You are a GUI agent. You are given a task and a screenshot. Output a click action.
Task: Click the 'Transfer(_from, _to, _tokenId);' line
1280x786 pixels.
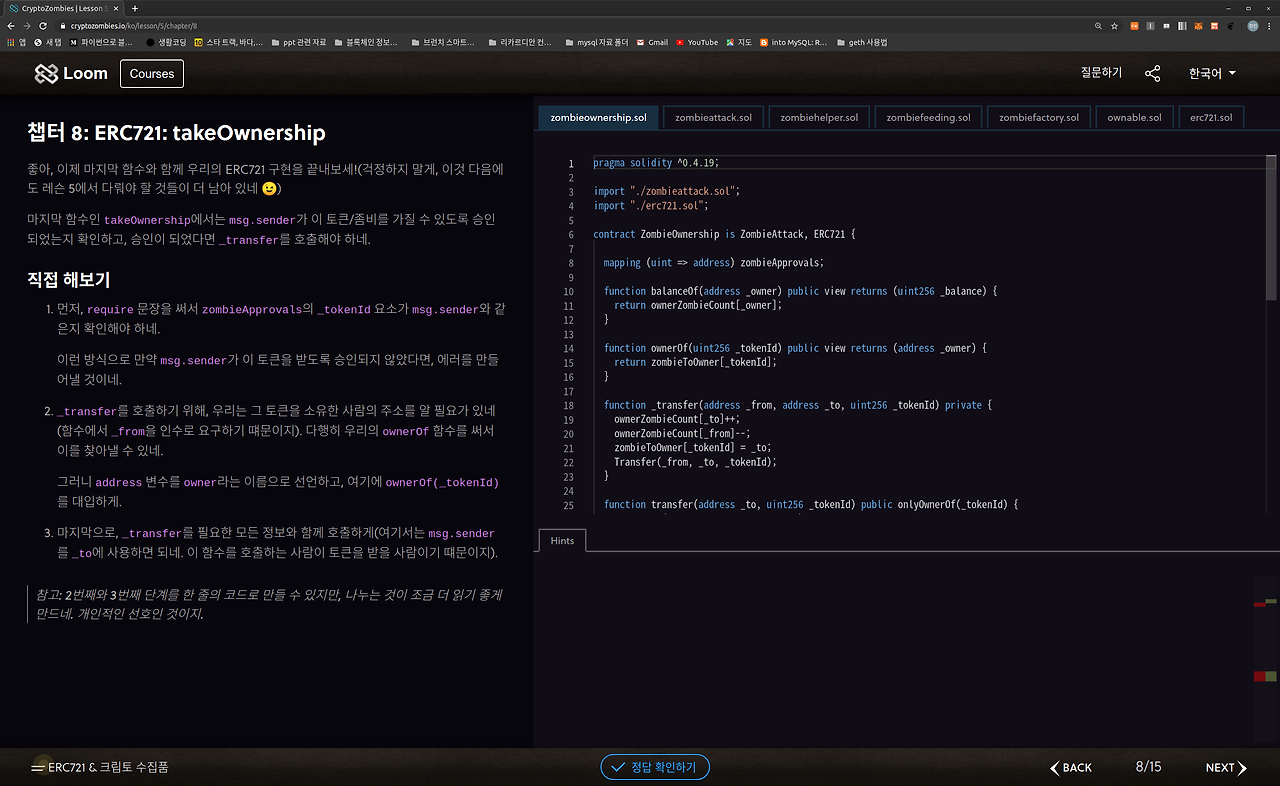(695, 462)
